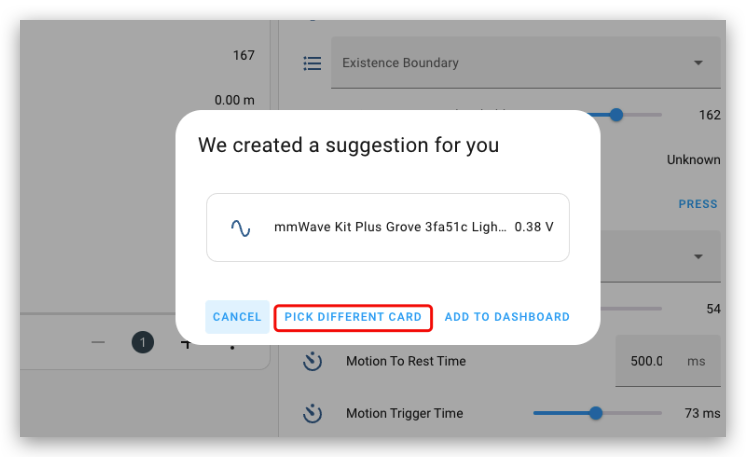Click the Existence Boundary dropdown arrow
Image resolution: width=746 pixels, height=457 pixels.
click(698, 63)
